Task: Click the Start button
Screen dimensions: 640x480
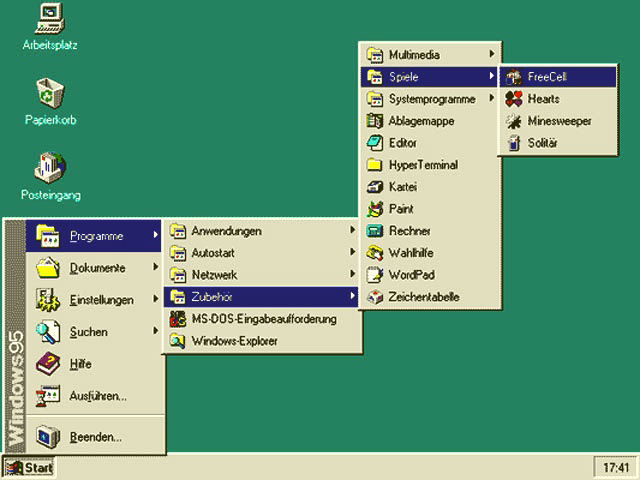Action: pos(28,467)
